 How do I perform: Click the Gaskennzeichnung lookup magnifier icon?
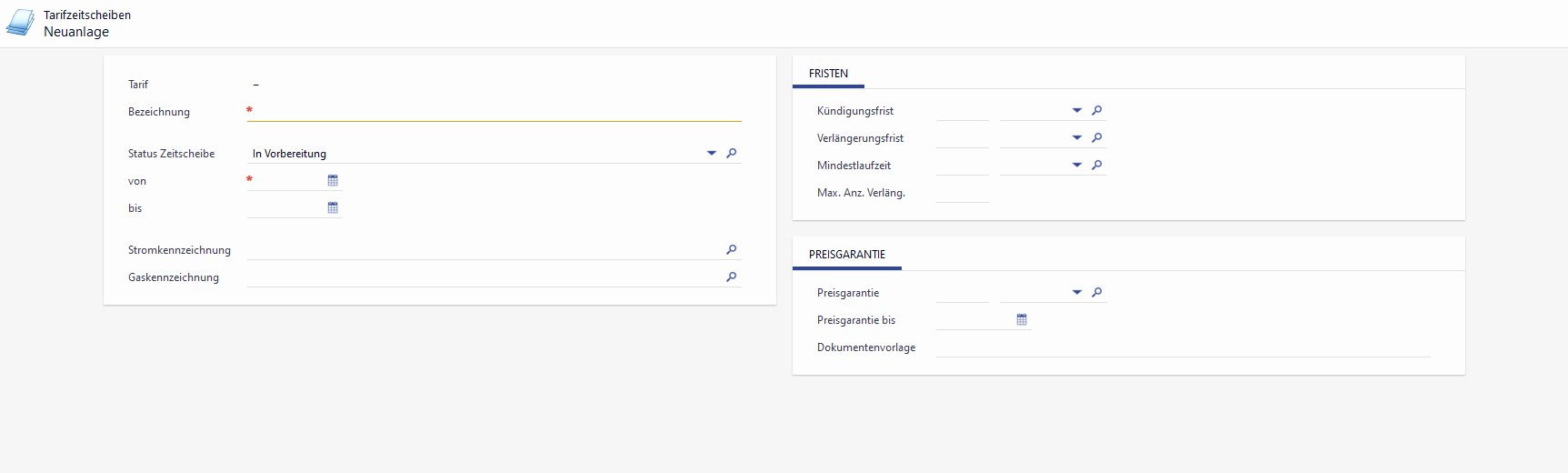pos(731,277)
